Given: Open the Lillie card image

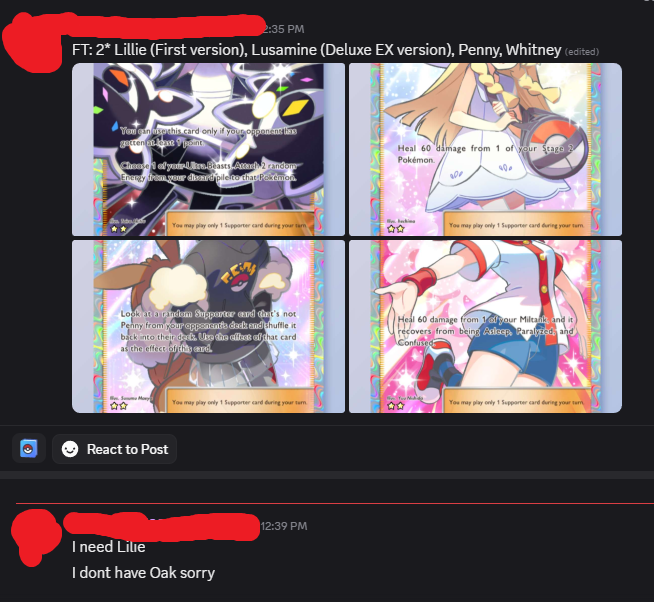Looking at the screenshot, I should (x=485, y=149).
